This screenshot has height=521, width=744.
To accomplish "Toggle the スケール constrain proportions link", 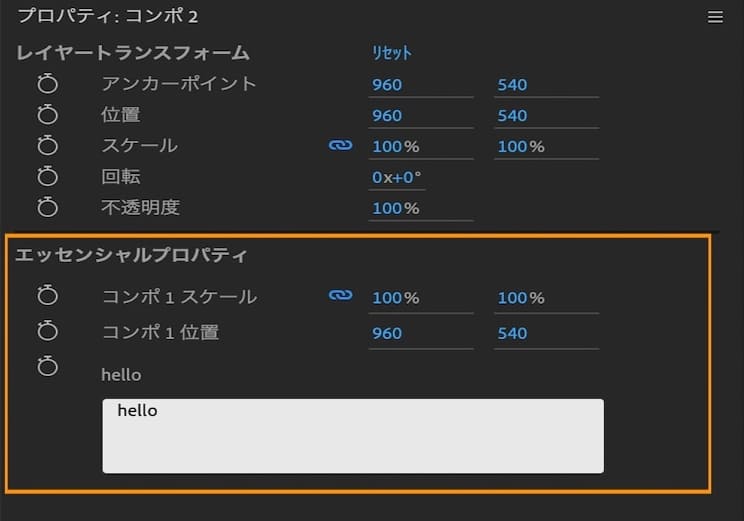I will tap(341, 146).
